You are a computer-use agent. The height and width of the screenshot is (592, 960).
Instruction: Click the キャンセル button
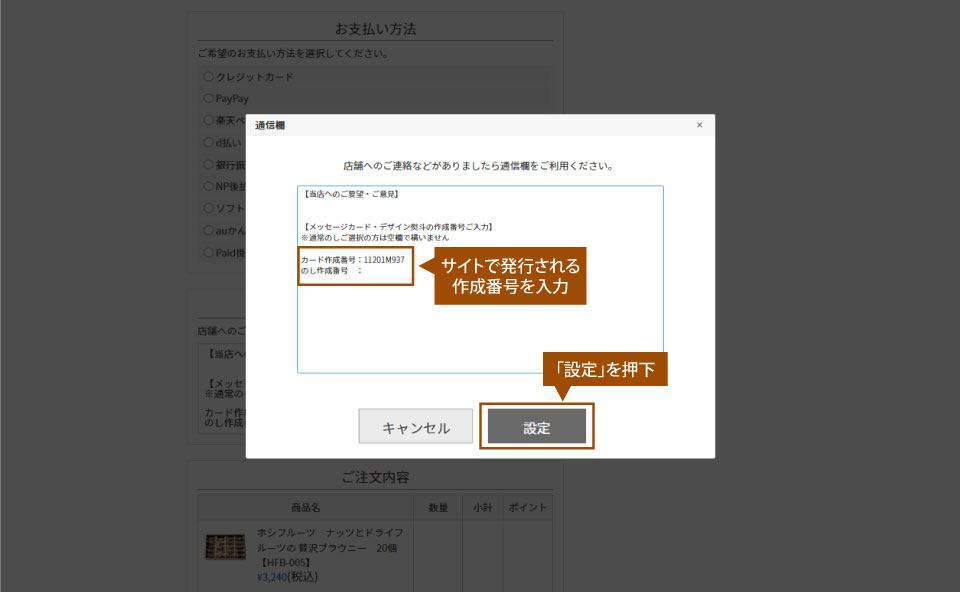click(414, 425)
